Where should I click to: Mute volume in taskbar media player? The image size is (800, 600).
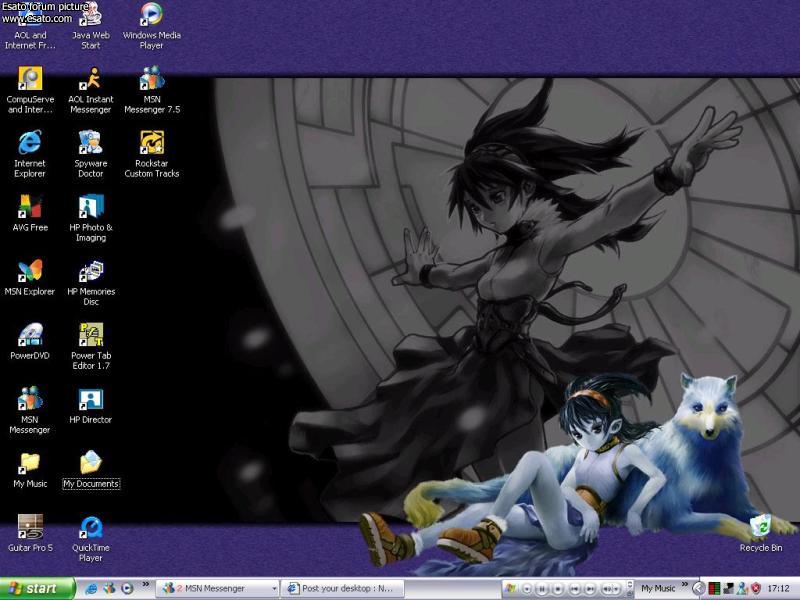tap(606, 589)
